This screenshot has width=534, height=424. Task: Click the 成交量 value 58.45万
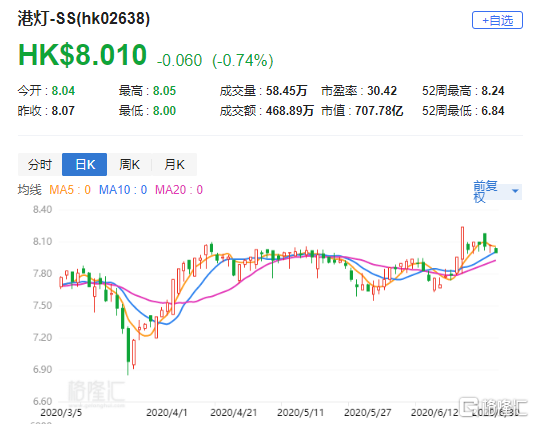(286, 91)
